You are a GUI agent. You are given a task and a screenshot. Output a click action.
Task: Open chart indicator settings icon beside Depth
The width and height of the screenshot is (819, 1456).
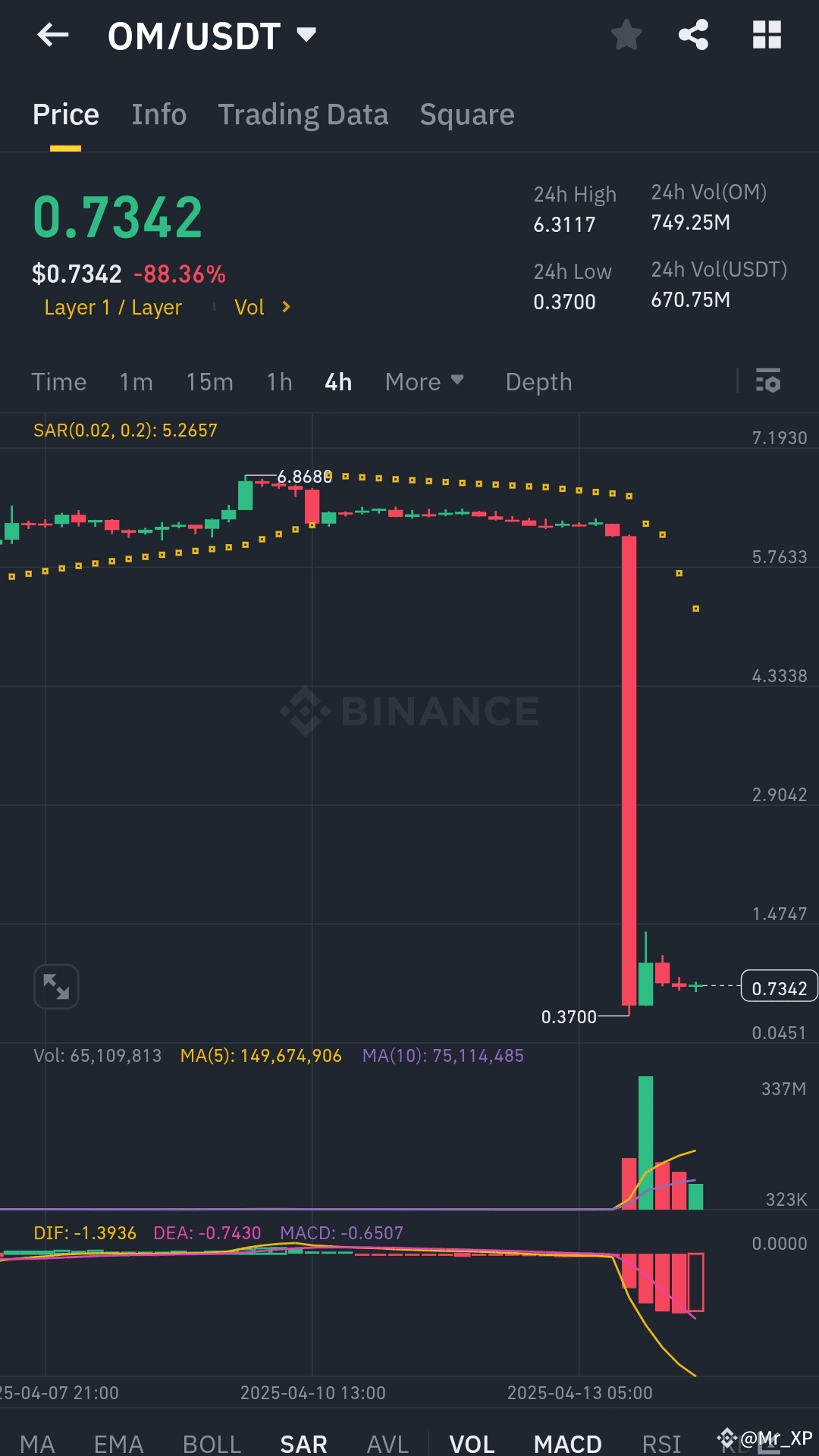coord(768,381)
